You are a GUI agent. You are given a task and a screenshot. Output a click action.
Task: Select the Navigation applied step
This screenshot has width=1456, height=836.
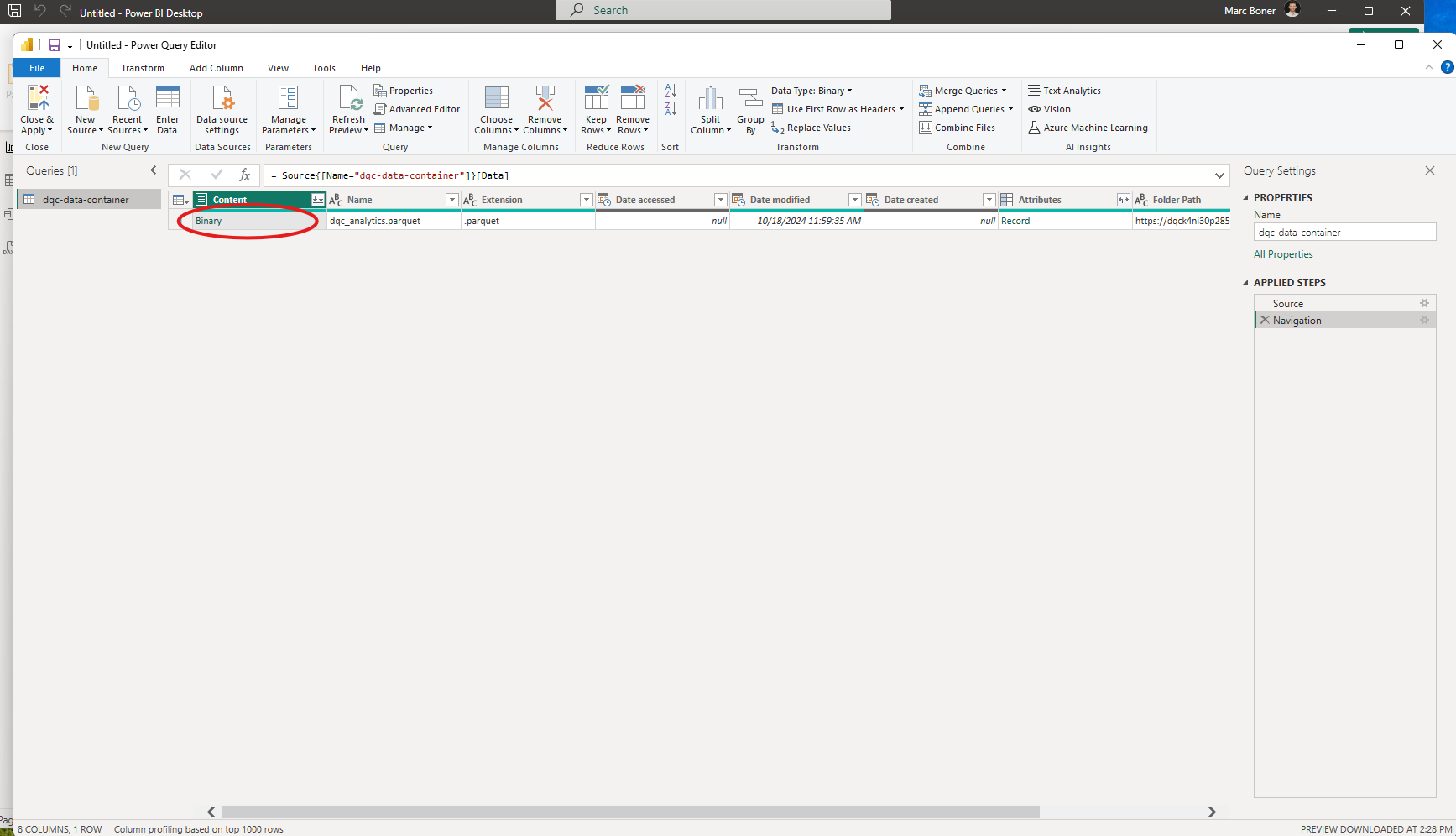pyautogui.click(x=1344, y=321)
